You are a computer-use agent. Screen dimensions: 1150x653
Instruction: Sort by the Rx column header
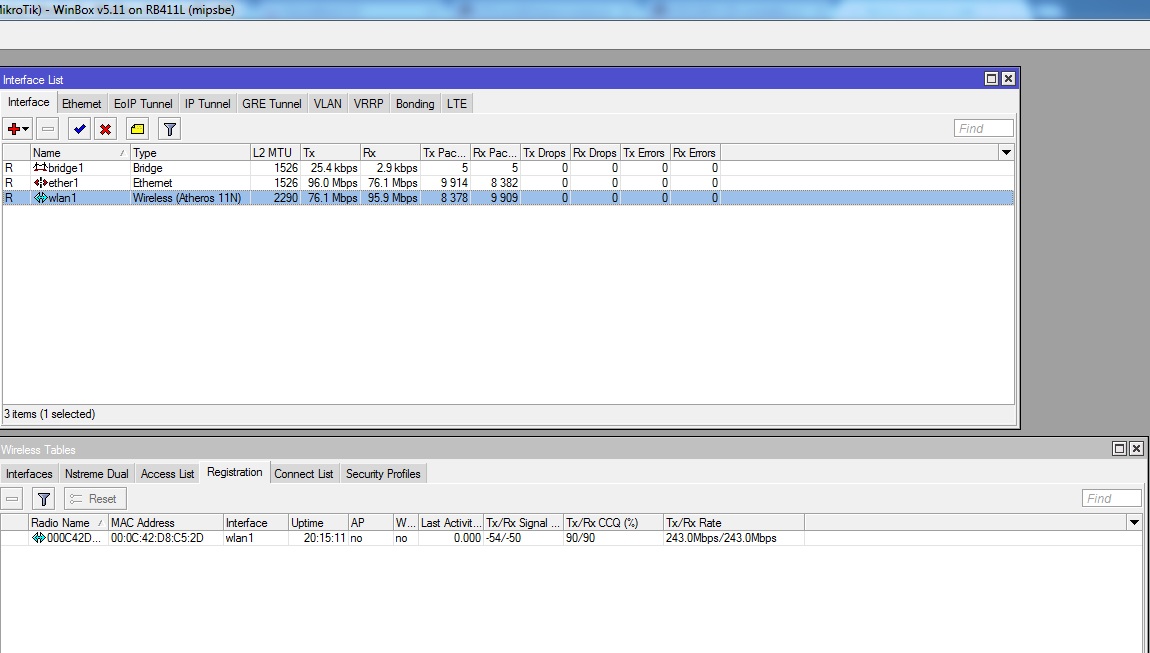(390, 153)
